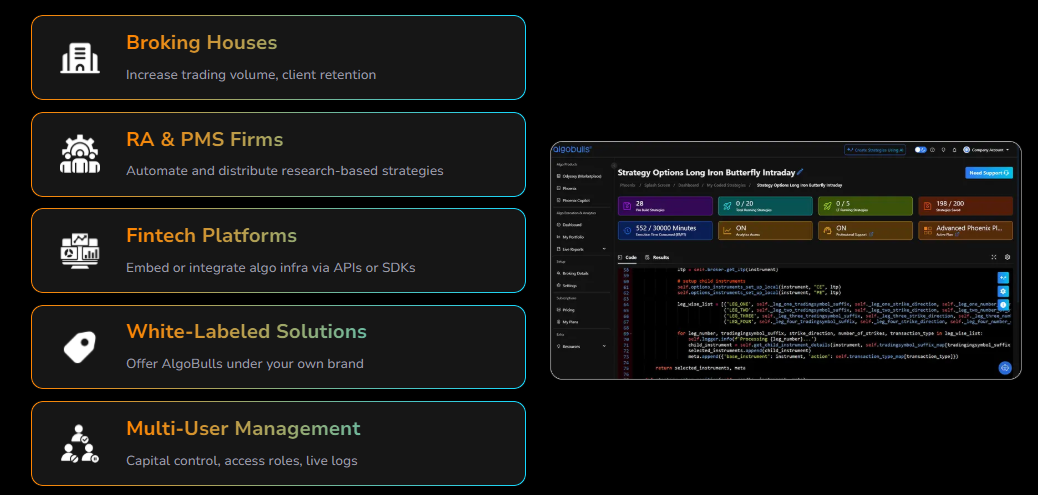Viewport: 1038px width, 495px height.
Task: Open the round chat bubble button
Action: click(x=1005, y=368)
